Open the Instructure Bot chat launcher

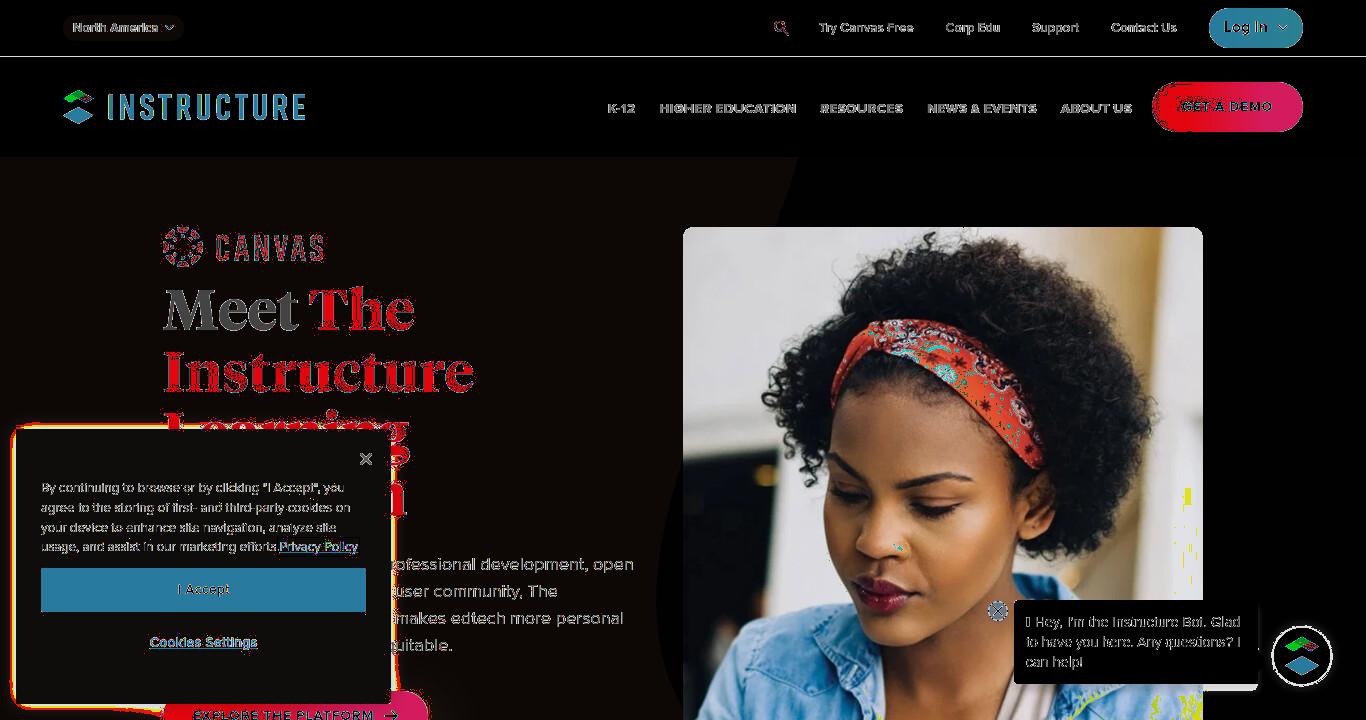point(1302,656)
